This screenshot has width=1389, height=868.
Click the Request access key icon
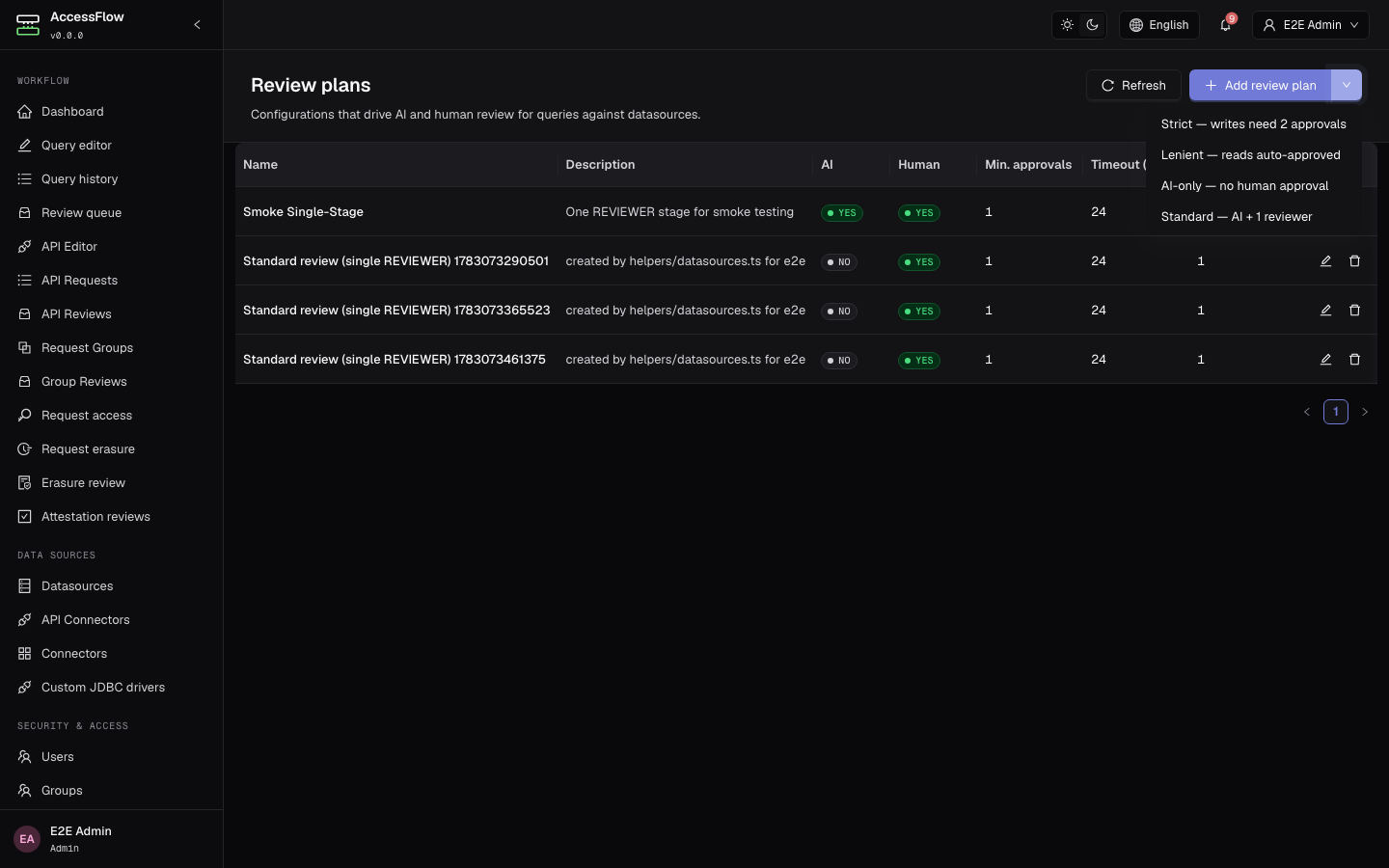coord(25,416)
